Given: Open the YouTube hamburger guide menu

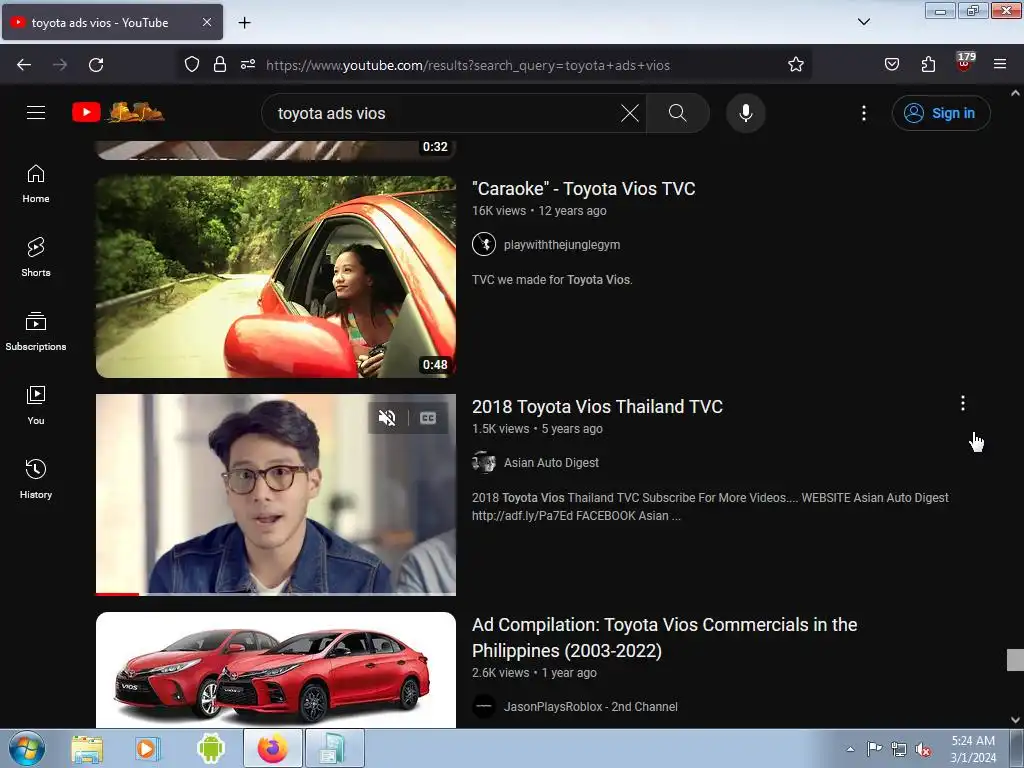Looking at the screenshot, I should point(36,113).
